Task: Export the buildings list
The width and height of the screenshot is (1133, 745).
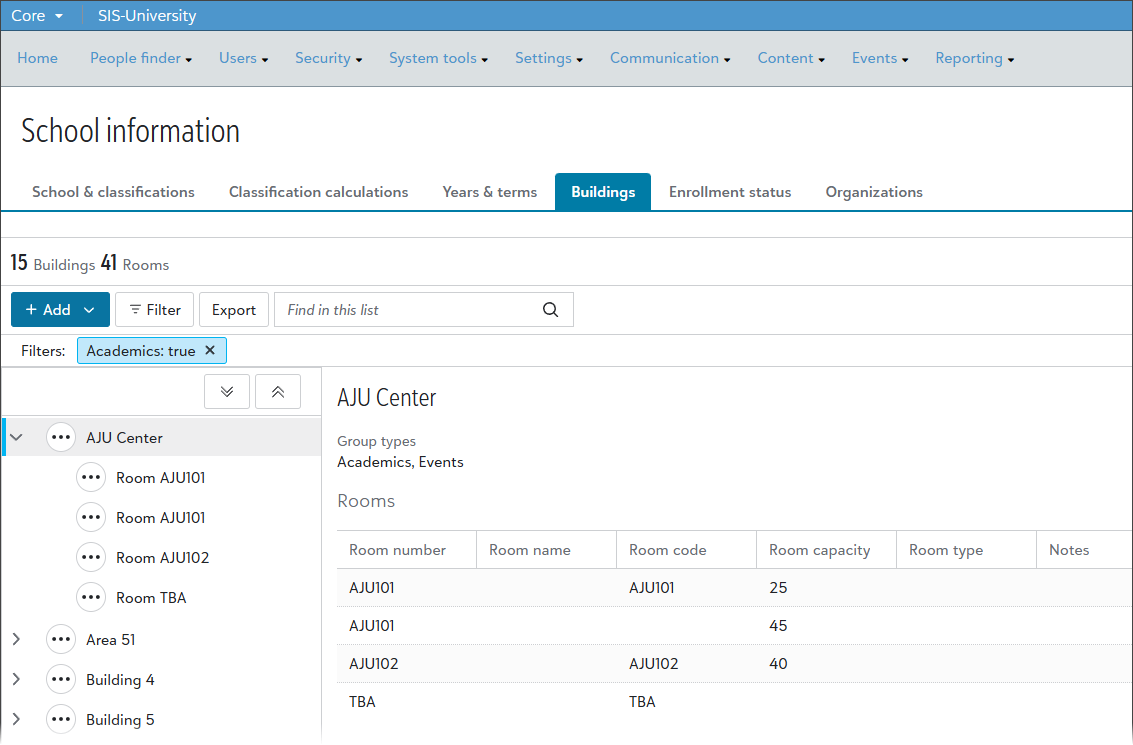Action: click(234, 310)
